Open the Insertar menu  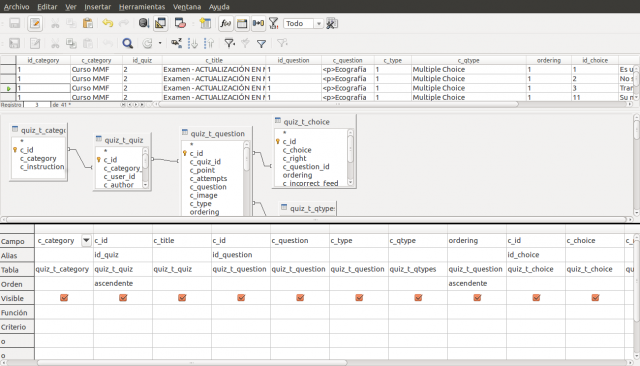click(x=98, y=7)
